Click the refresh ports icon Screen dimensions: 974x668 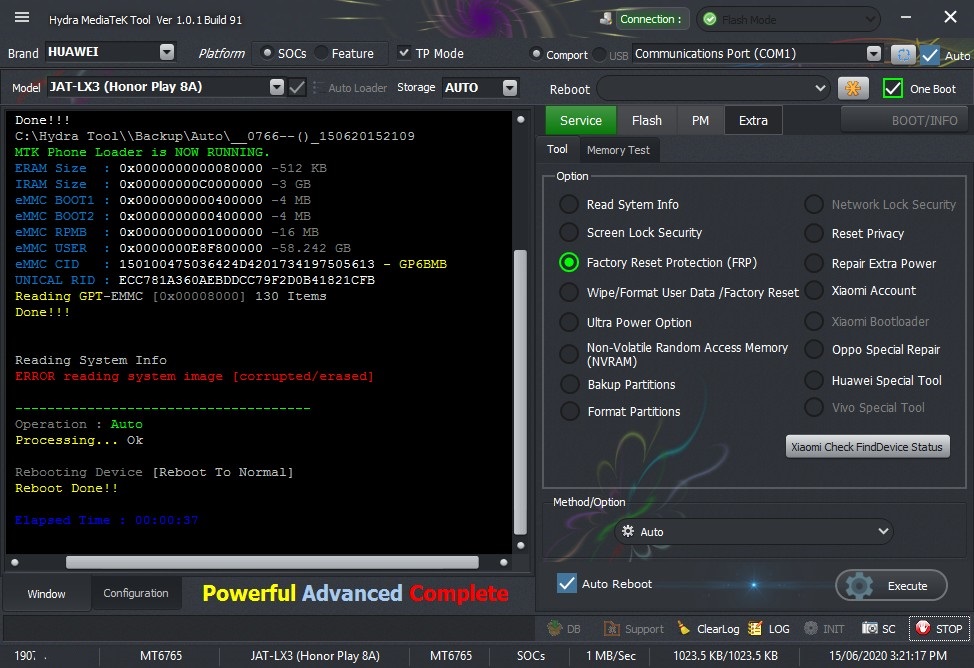coord(903,55)
